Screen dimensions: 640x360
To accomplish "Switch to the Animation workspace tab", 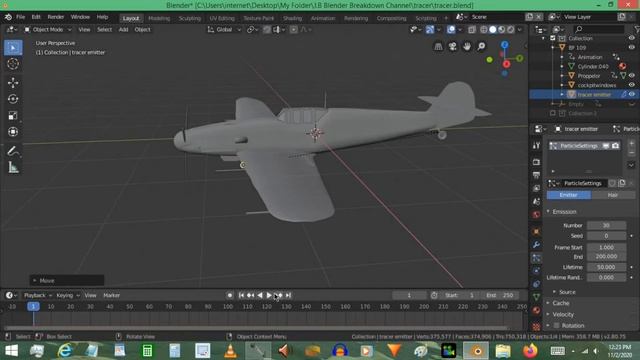I will [322, 18].
